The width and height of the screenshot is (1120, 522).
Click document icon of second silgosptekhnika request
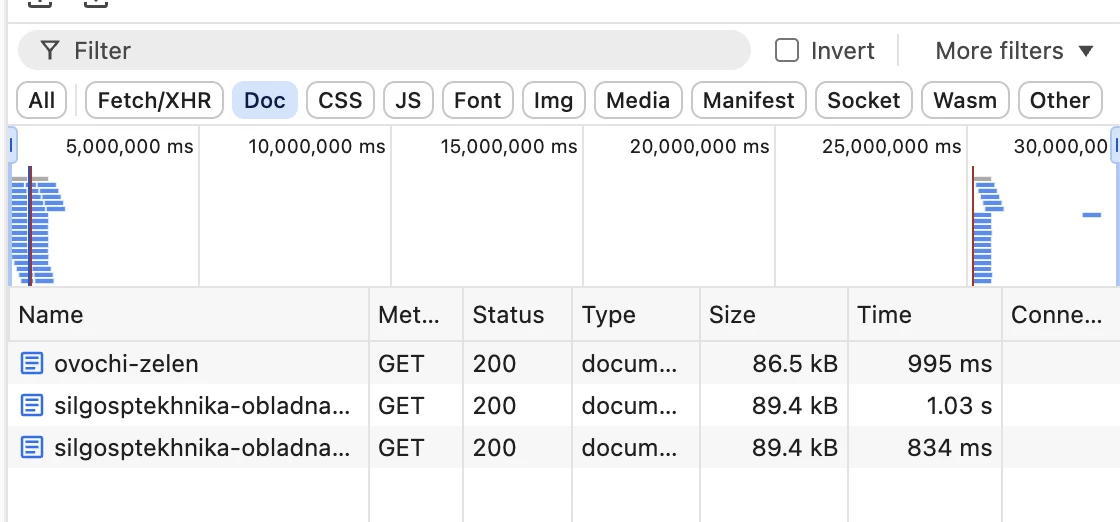pos(31,406)
